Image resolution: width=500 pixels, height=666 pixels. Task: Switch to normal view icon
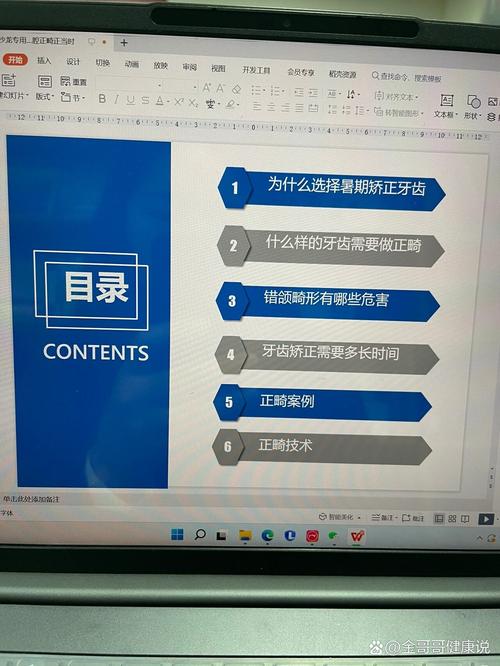point(439,518)
